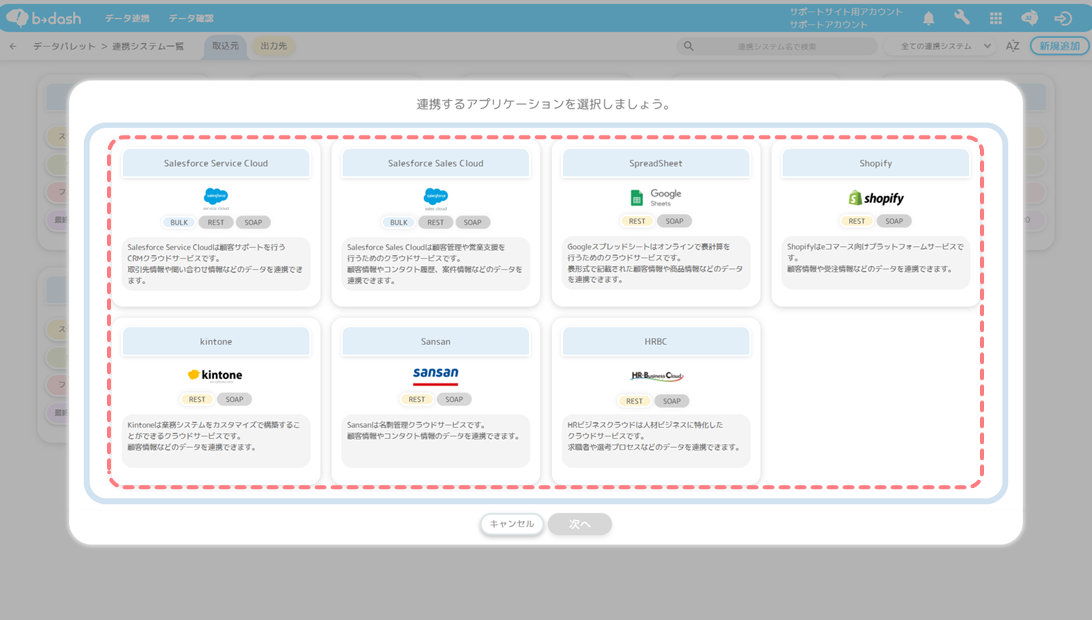Click the logout arrow icon

[x=1063, y=18]
